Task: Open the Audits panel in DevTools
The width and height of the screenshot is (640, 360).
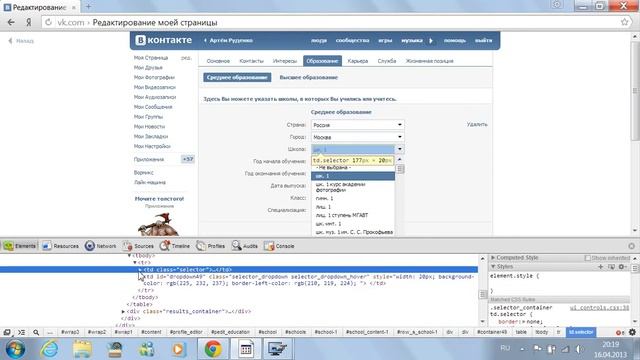Action: [x=244, y=246]
